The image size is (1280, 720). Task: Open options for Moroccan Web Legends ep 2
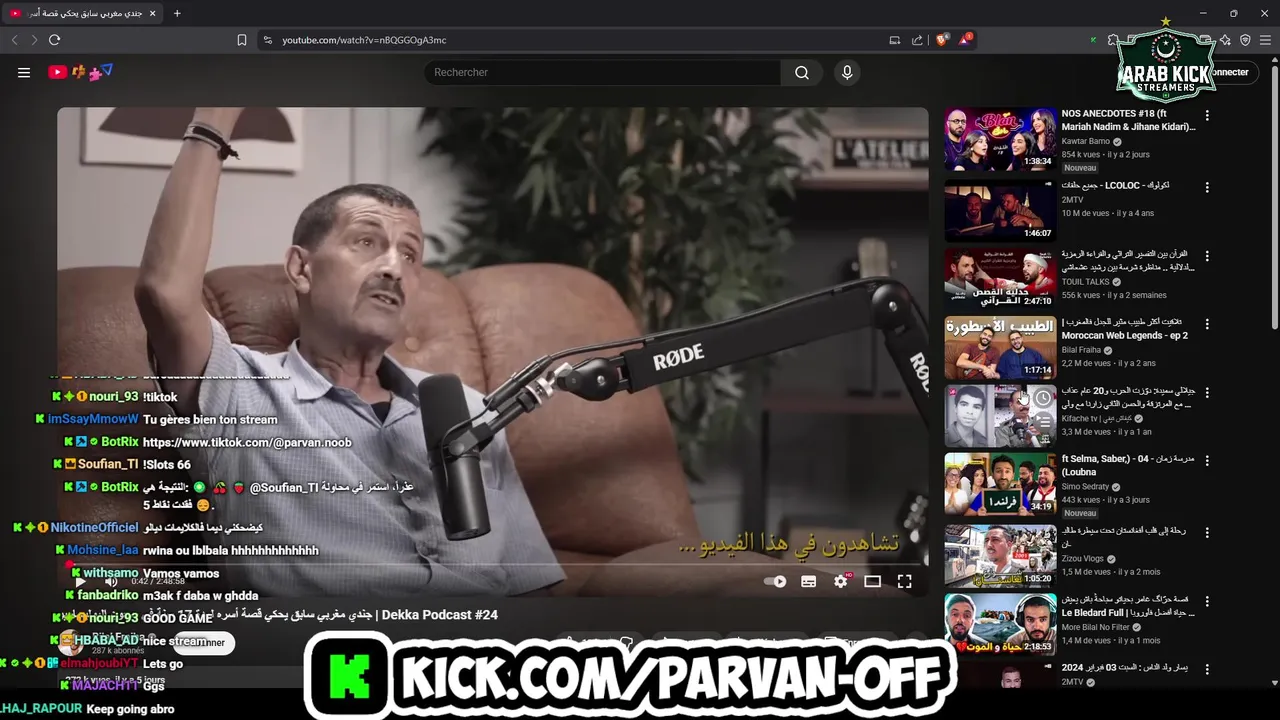tap(1207, 325)
